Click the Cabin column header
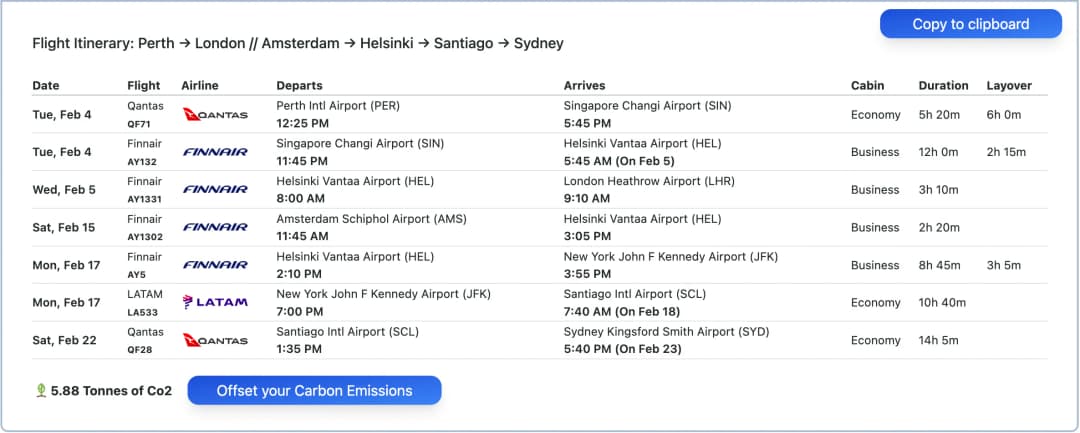This screenshot has width=1080, height=433. pos(867,85)
